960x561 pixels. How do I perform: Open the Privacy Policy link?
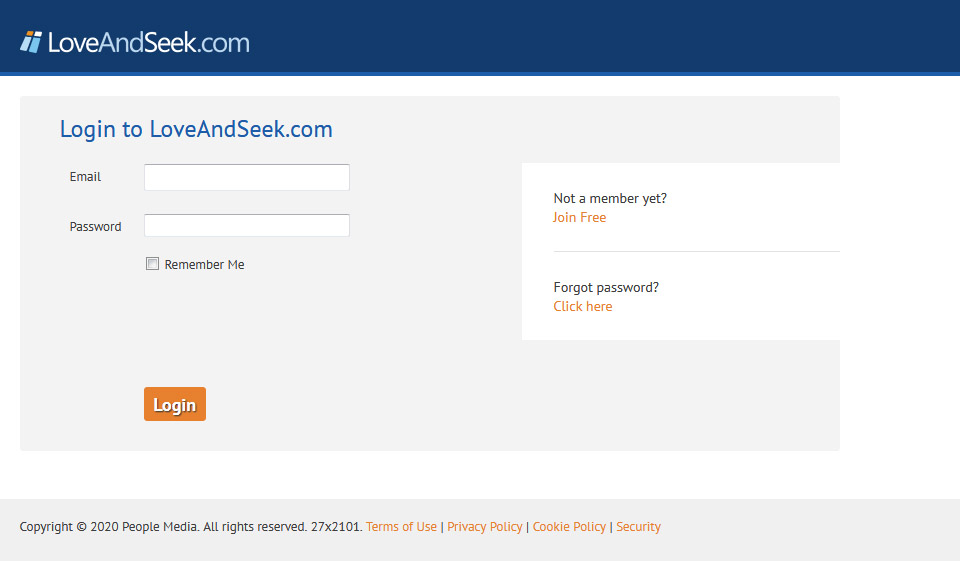click(485, 527)
